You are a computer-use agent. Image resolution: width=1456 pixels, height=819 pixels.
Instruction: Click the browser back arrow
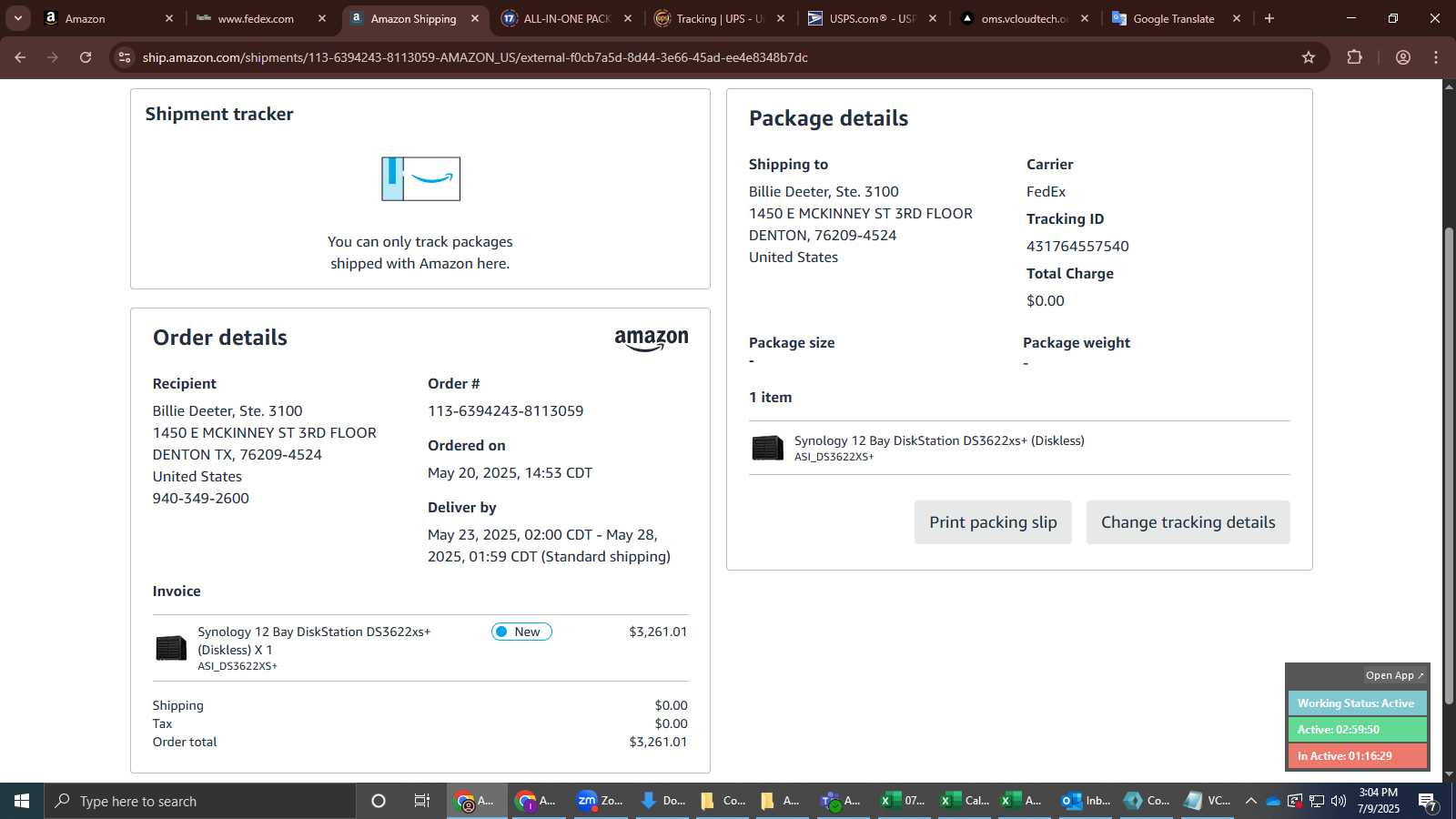tap(20, 57)
